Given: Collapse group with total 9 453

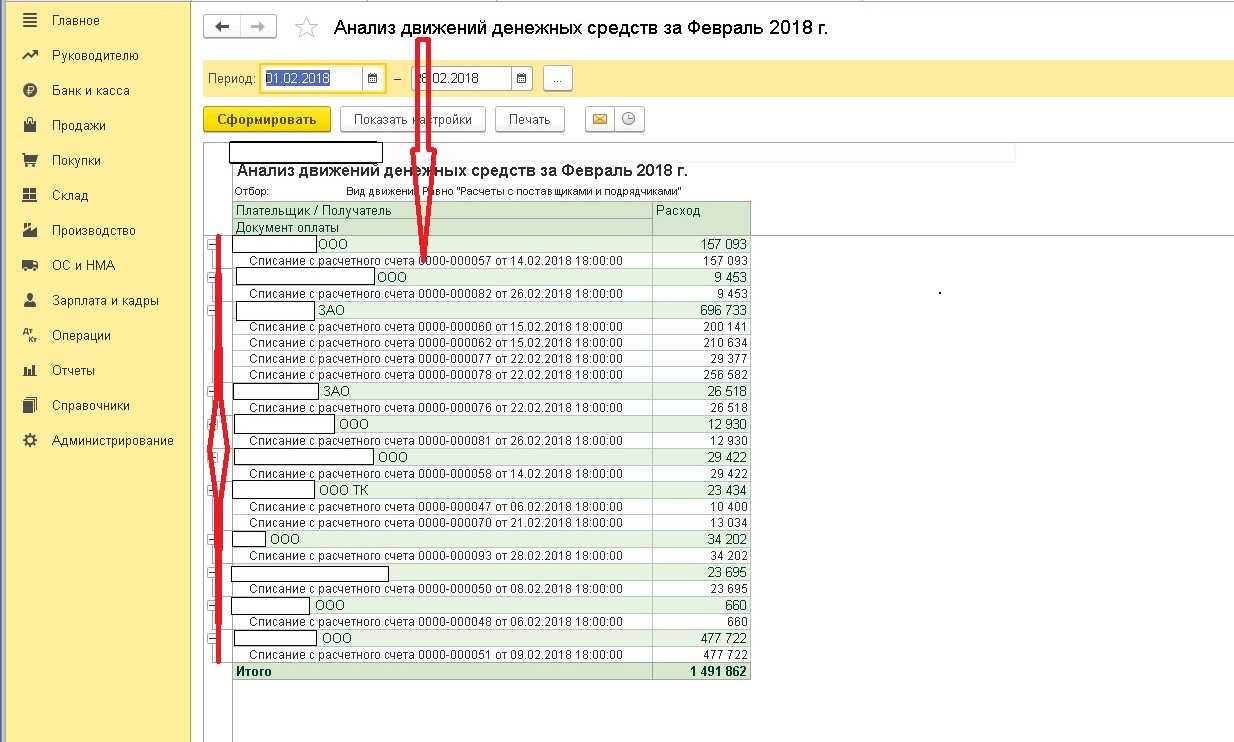Looking at the screenshot, I should point(212,277).
